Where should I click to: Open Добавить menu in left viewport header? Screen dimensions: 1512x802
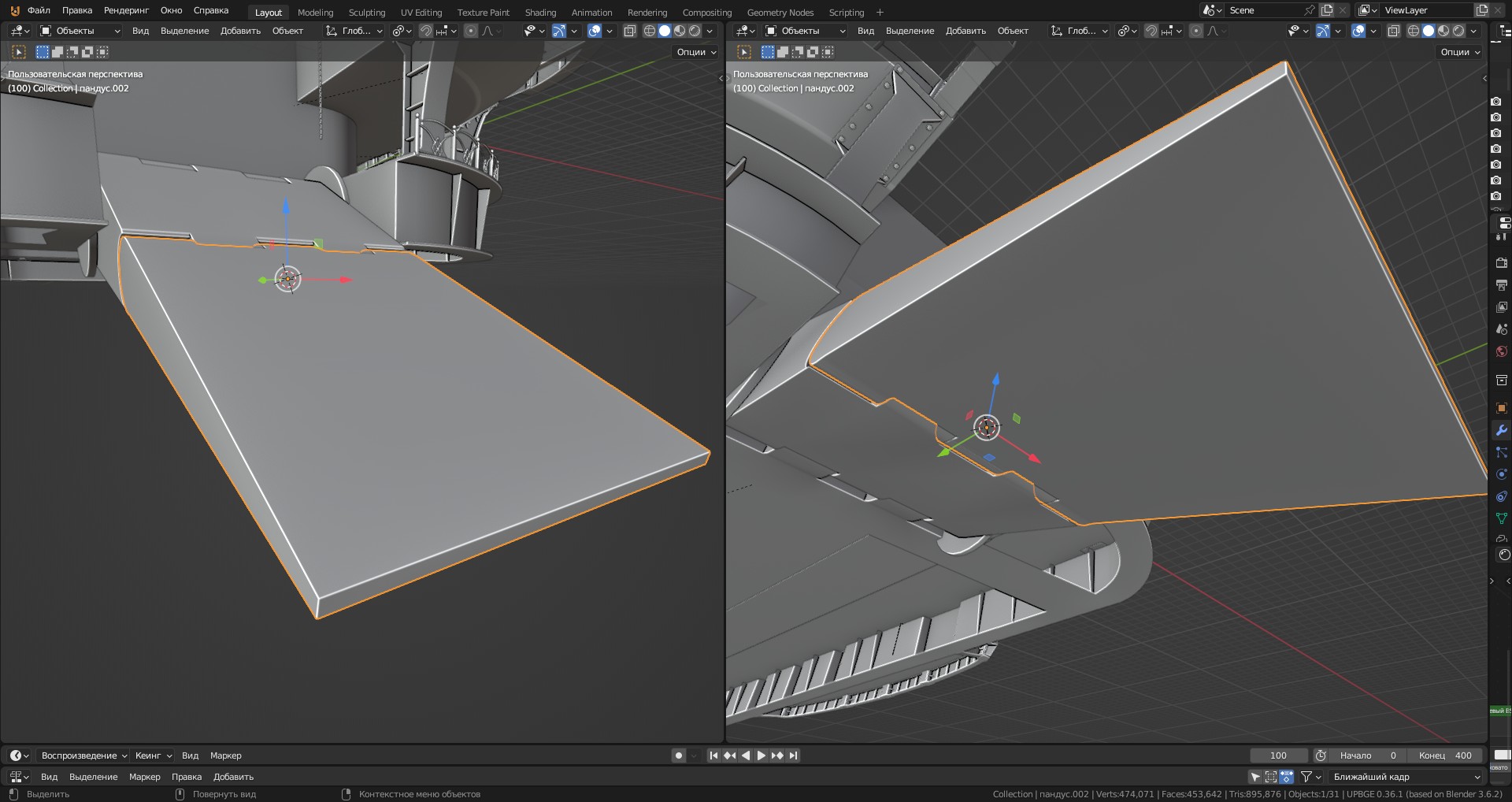(240, 31)
